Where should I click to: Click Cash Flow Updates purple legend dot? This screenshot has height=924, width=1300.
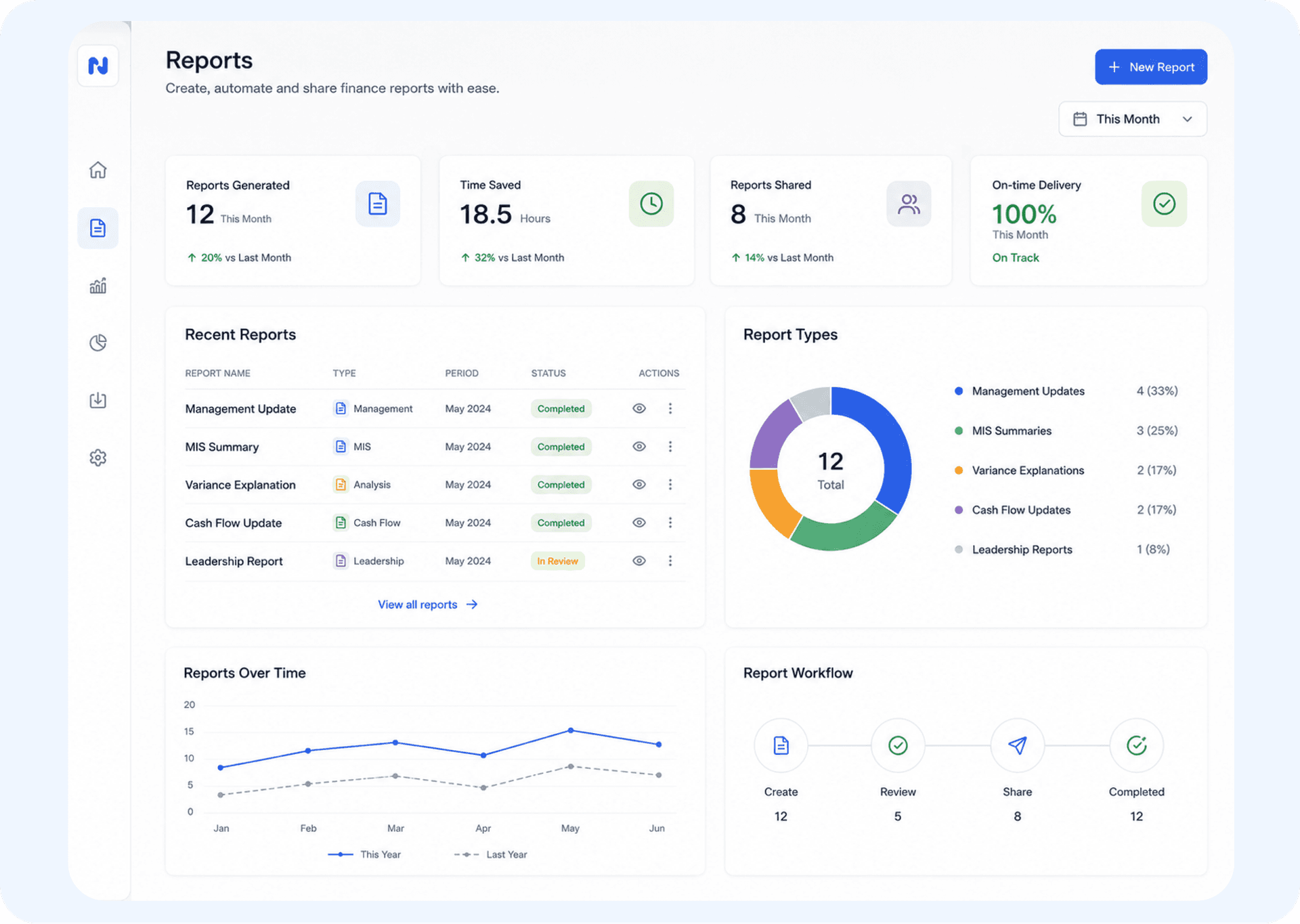coord(959,510)
